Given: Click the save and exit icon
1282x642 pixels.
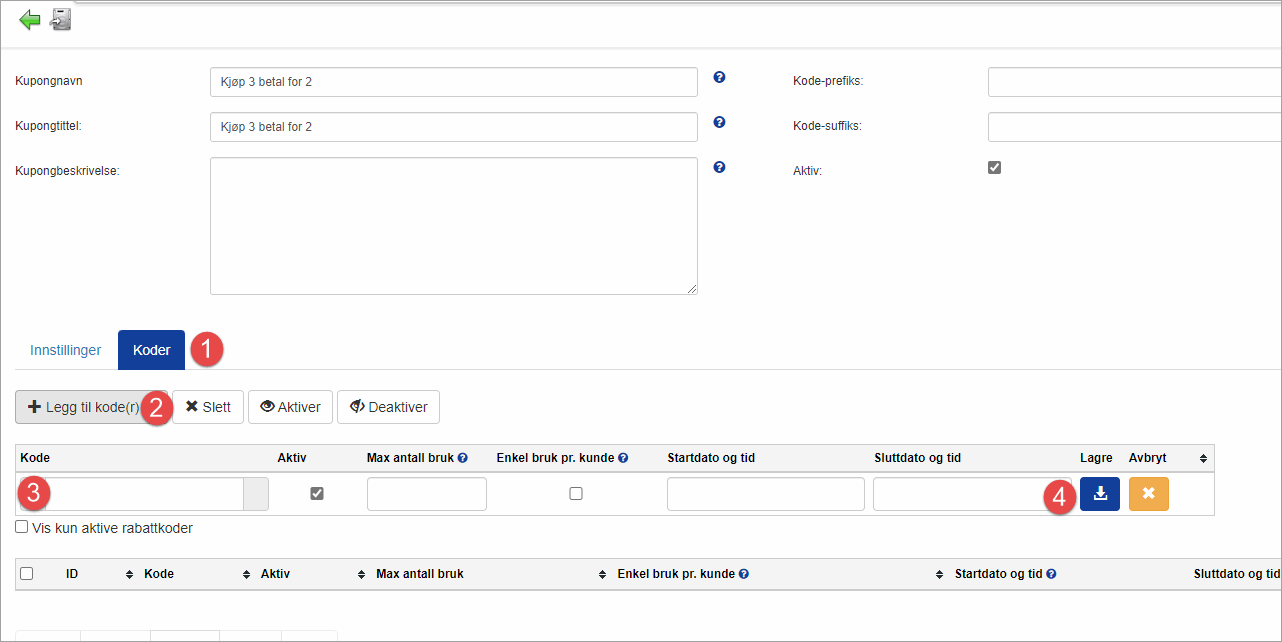Looking at the screenshot, I should pos(61,19).
